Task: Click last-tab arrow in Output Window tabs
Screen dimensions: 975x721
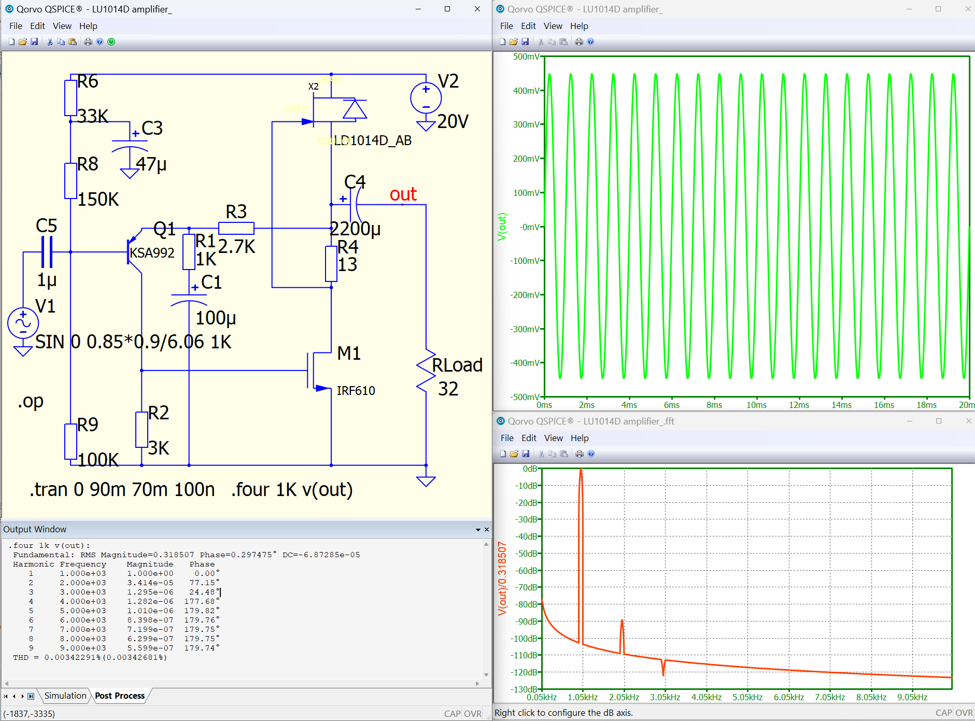Action: click(x=31, y=696)
